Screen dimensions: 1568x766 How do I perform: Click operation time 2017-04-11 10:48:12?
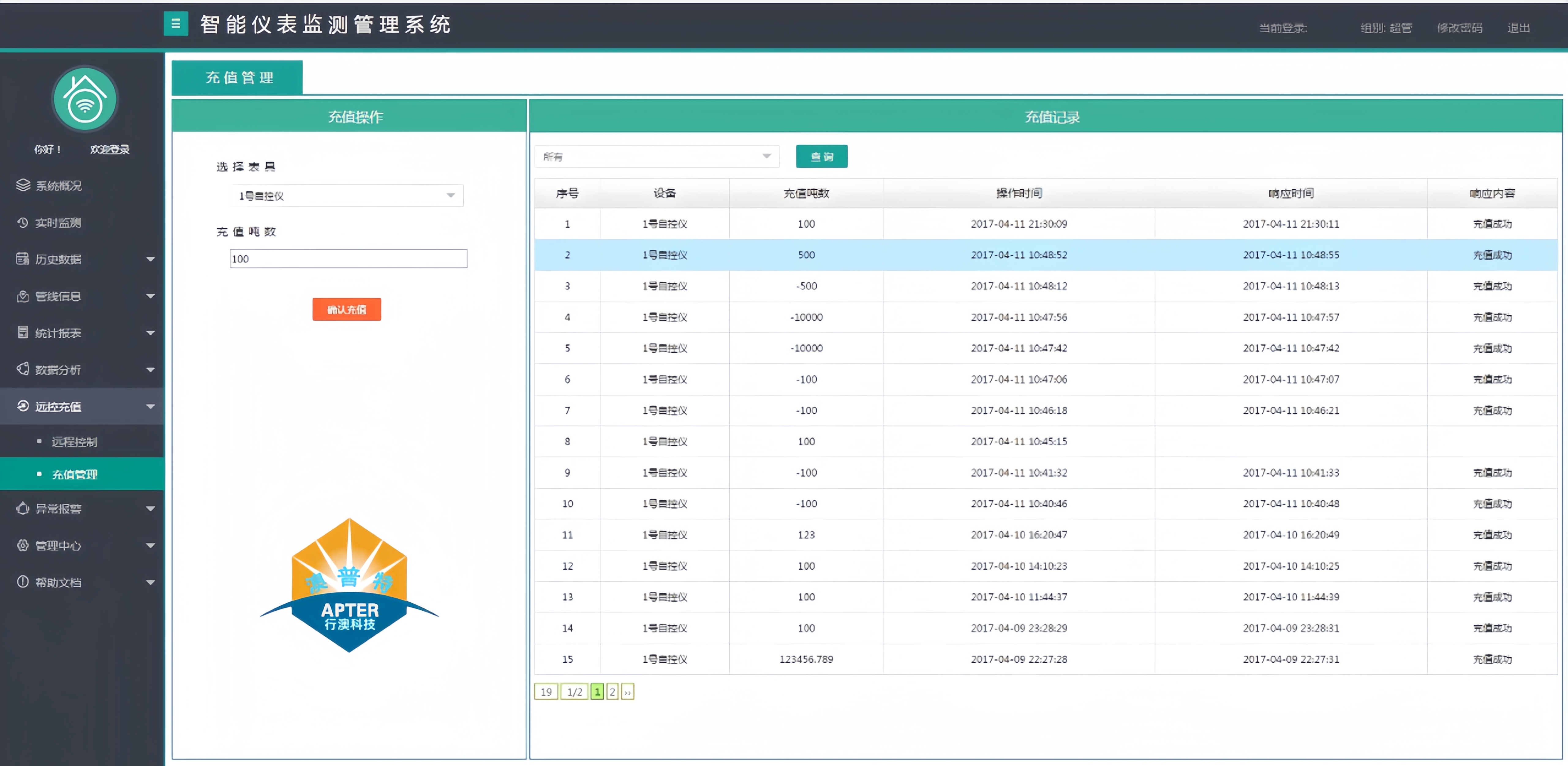[1019, 286]
